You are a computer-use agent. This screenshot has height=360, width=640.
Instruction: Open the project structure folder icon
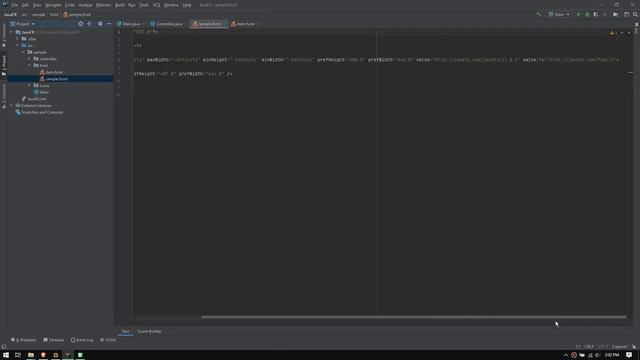coord(616,14)
